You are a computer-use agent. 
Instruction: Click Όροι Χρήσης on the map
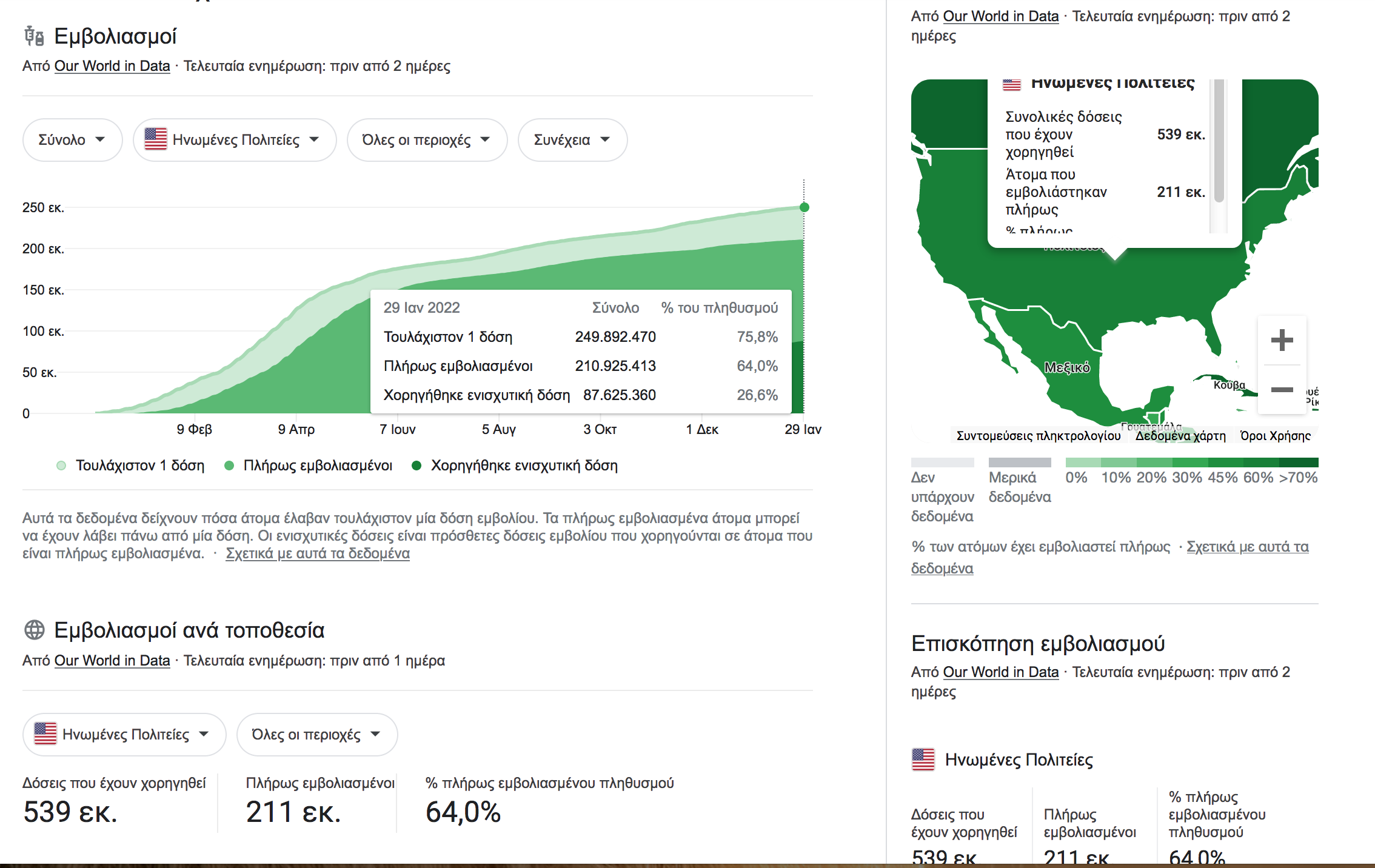click(1276, 436)
